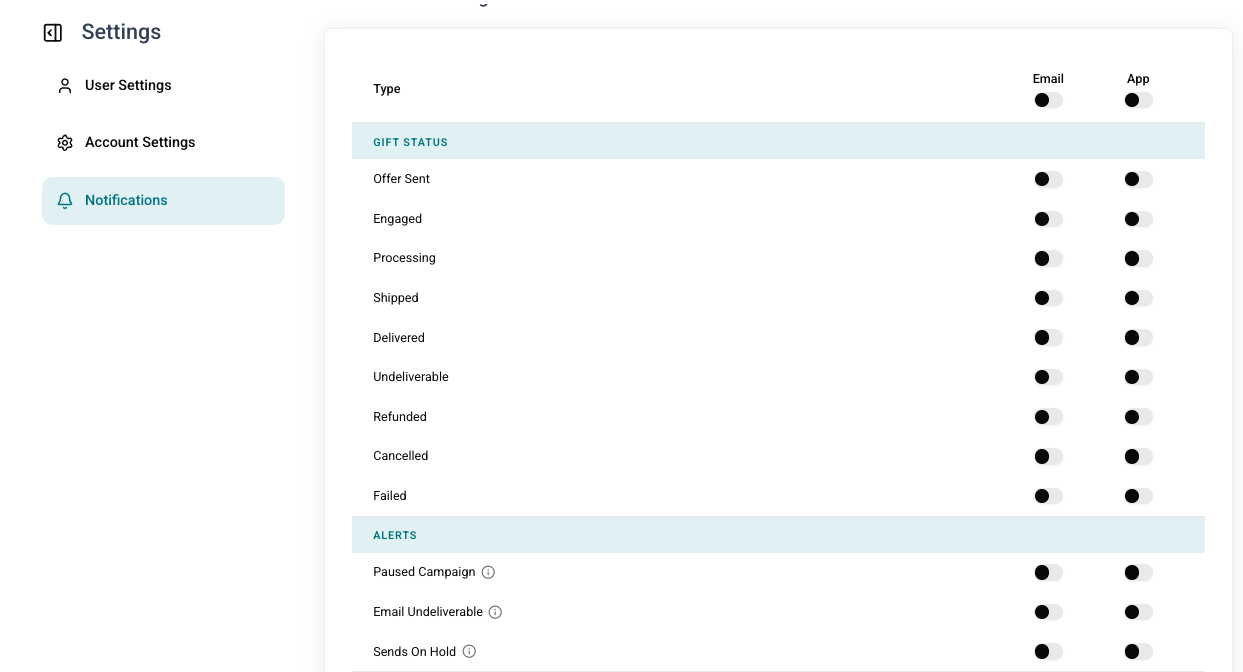Image resolution: width=1243 pixels, height=672 pixels.
Task: Enable App toggle for Offer Sent
Action: click(1138, 179)
